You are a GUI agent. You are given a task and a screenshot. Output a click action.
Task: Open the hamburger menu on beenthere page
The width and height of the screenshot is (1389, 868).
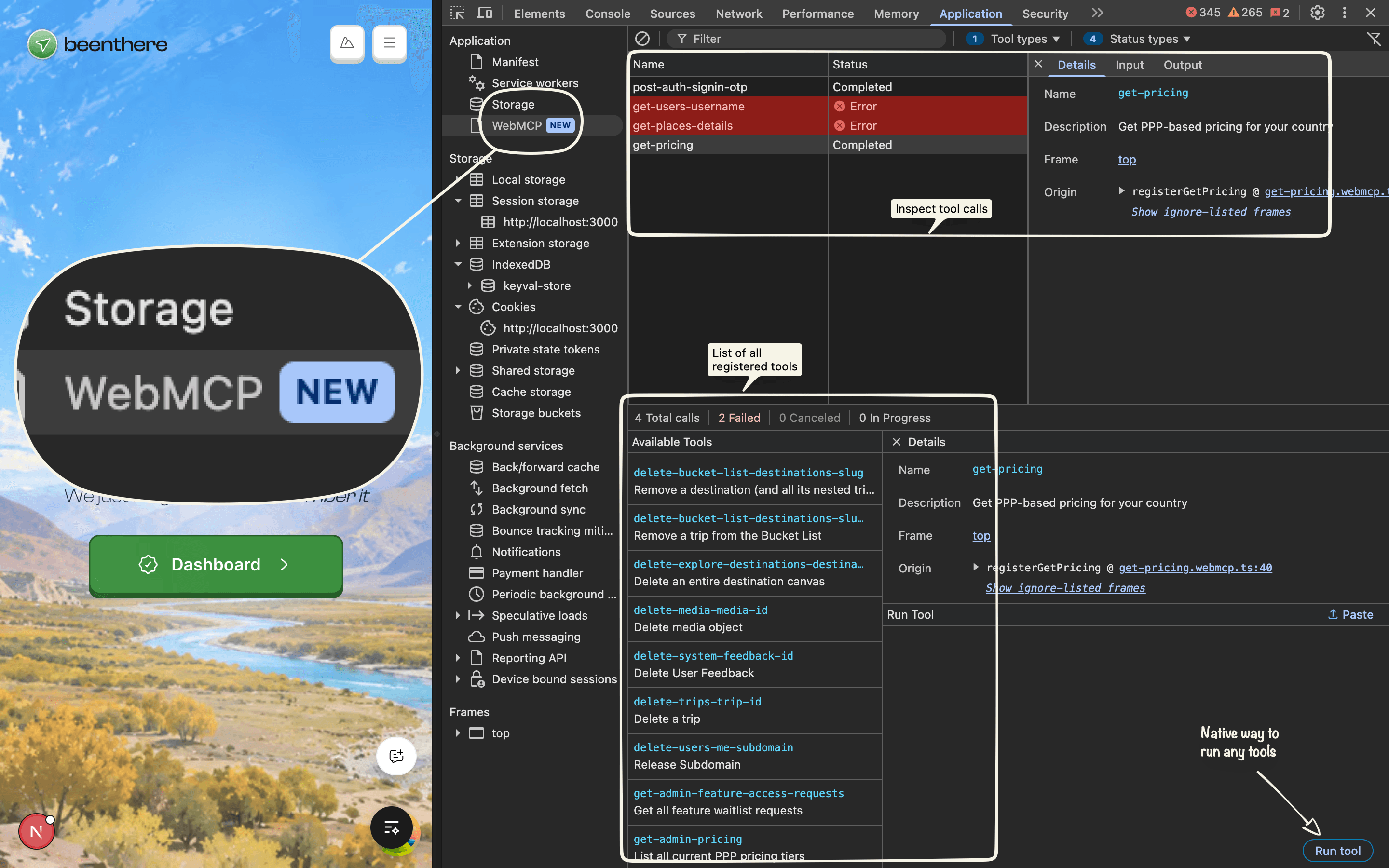click(389, 42)
